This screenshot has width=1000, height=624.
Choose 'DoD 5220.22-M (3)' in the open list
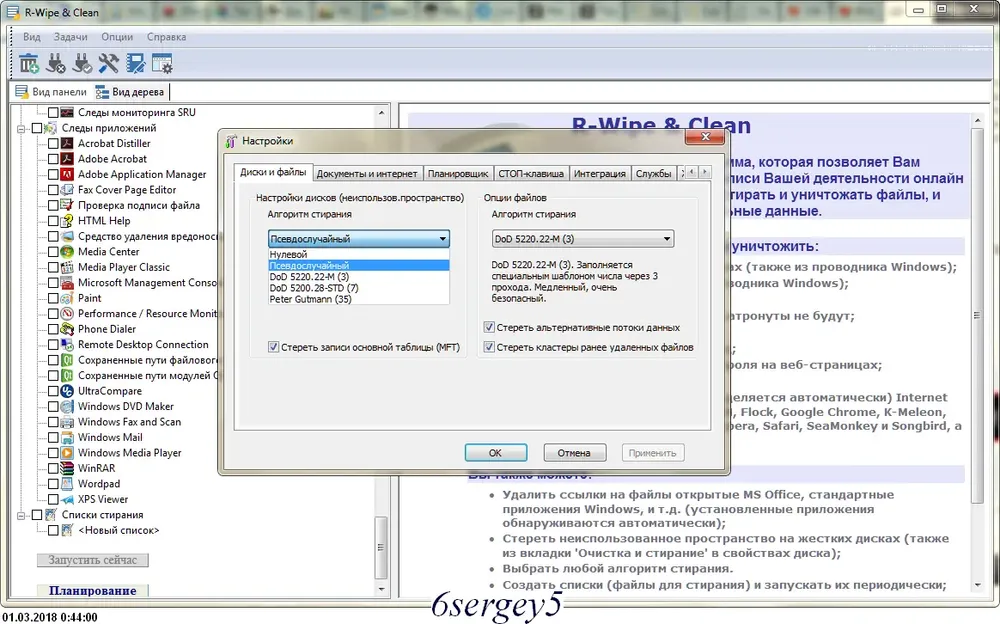point(359,277)
